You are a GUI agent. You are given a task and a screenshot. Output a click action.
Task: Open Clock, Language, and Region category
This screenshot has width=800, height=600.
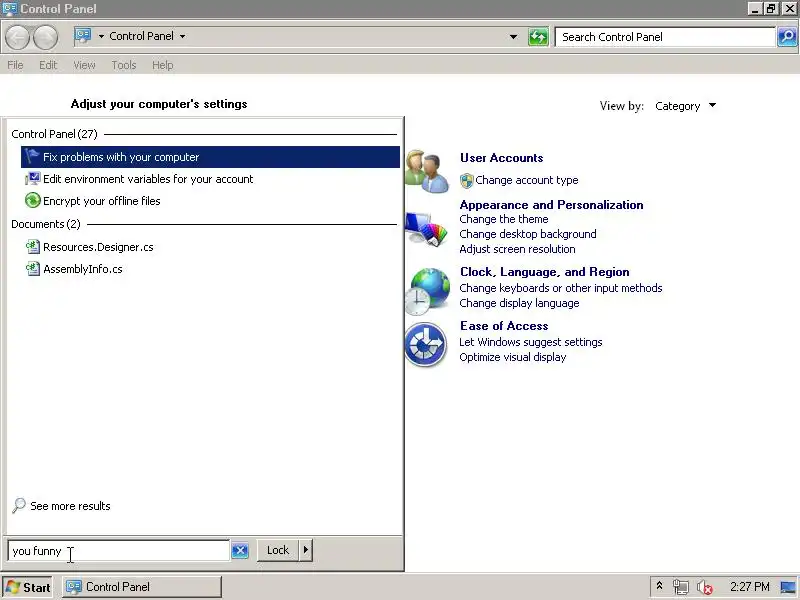(x=544, y=272)
